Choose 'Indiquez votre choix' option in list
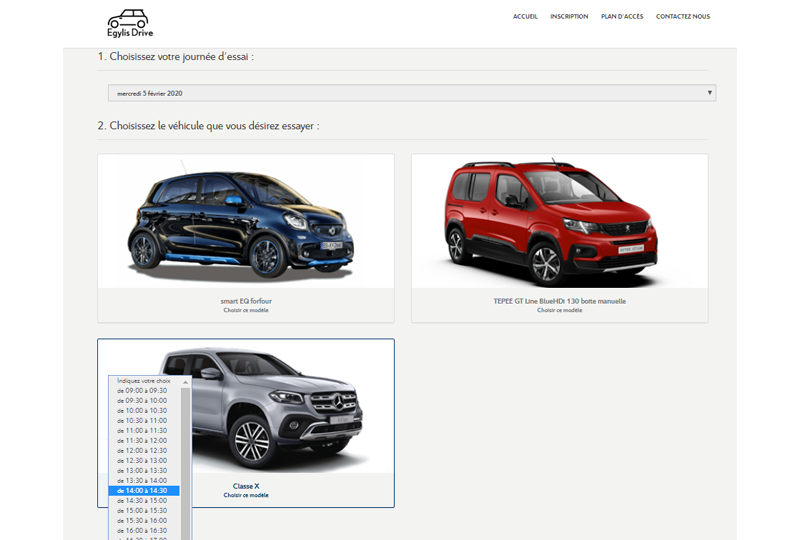810x540 pixels. tap(144, 381)
